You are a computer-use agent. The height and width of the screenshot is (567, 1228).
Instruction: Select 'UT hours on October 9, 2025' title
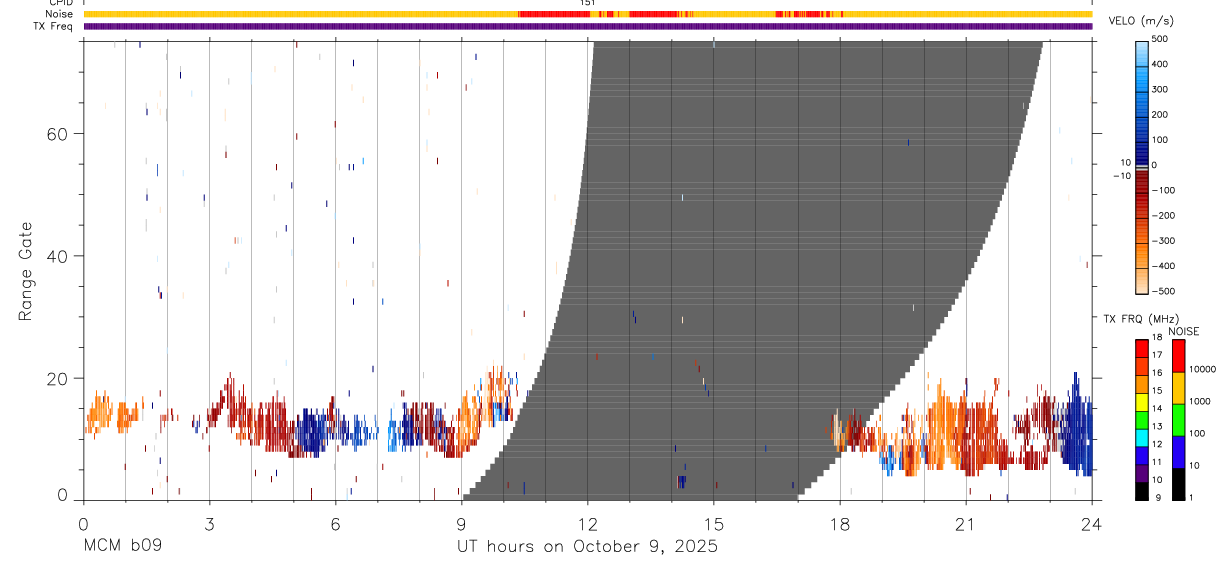[x=587, y=547]
